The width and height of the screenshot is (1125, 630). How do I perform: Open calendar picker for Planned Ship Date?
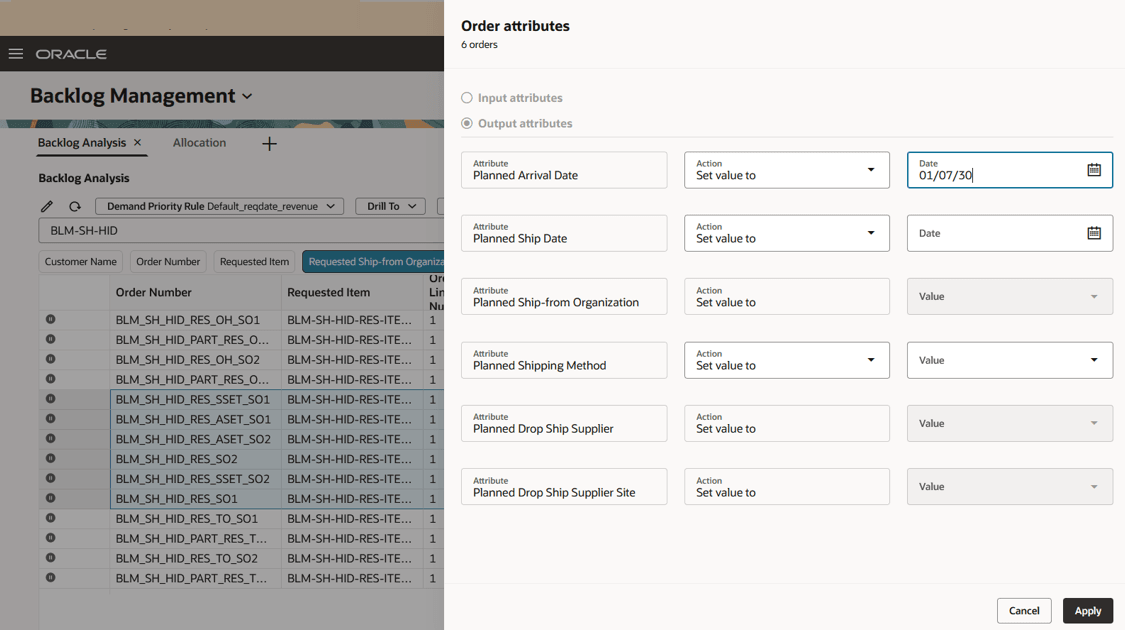click(x=1093, y=233)
